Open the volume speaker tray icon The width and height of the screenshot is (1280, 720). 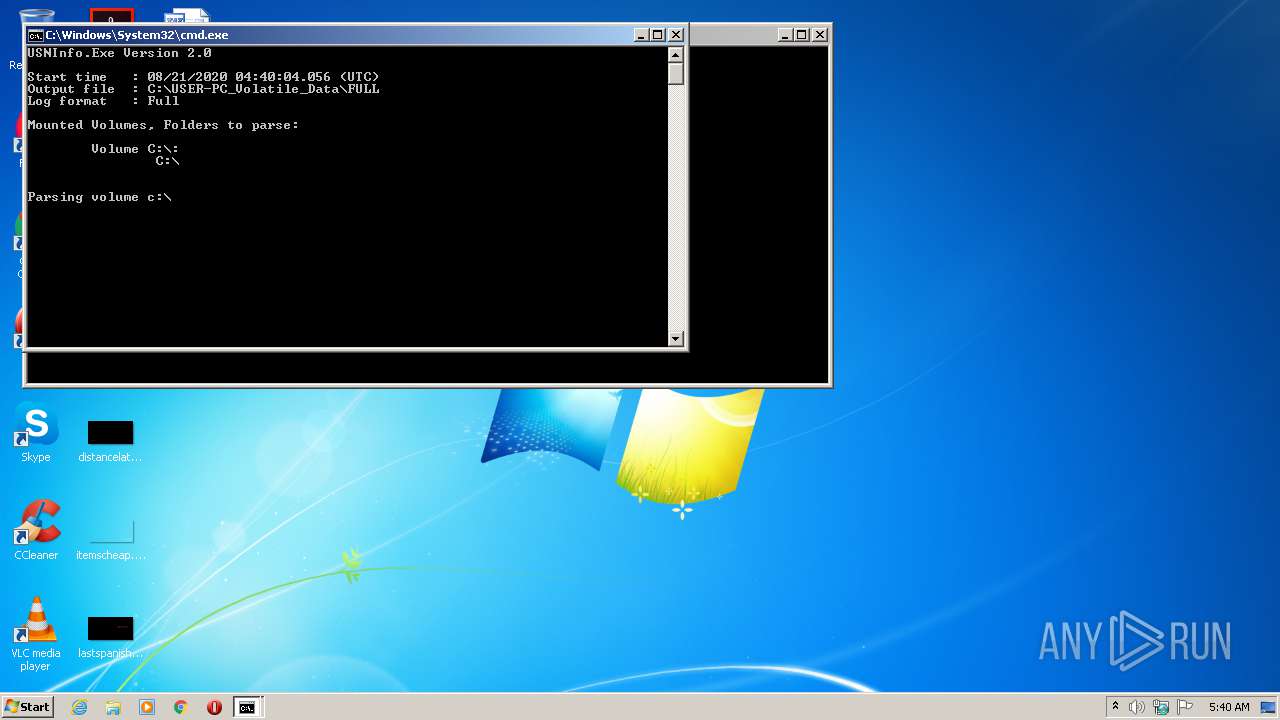(1137, 707)
